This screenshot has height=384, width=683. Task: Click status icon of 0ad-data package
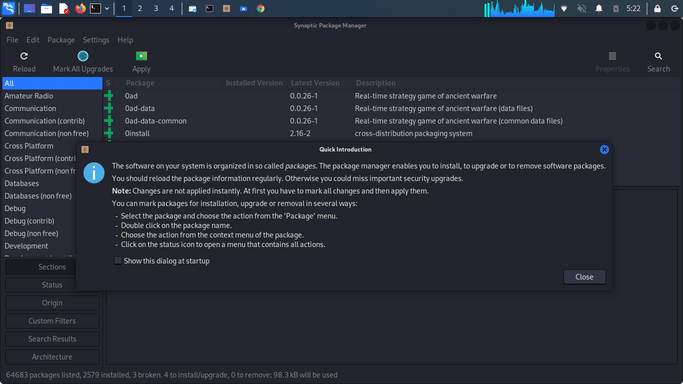[108, 108]
